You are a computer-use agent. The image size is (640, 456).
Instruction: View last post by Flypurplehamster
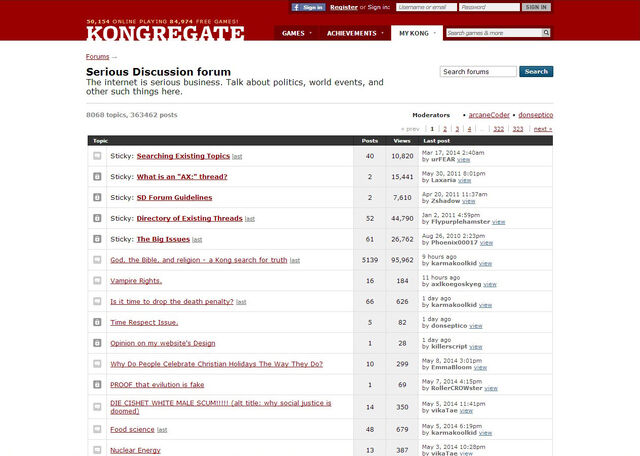(498, 222)
